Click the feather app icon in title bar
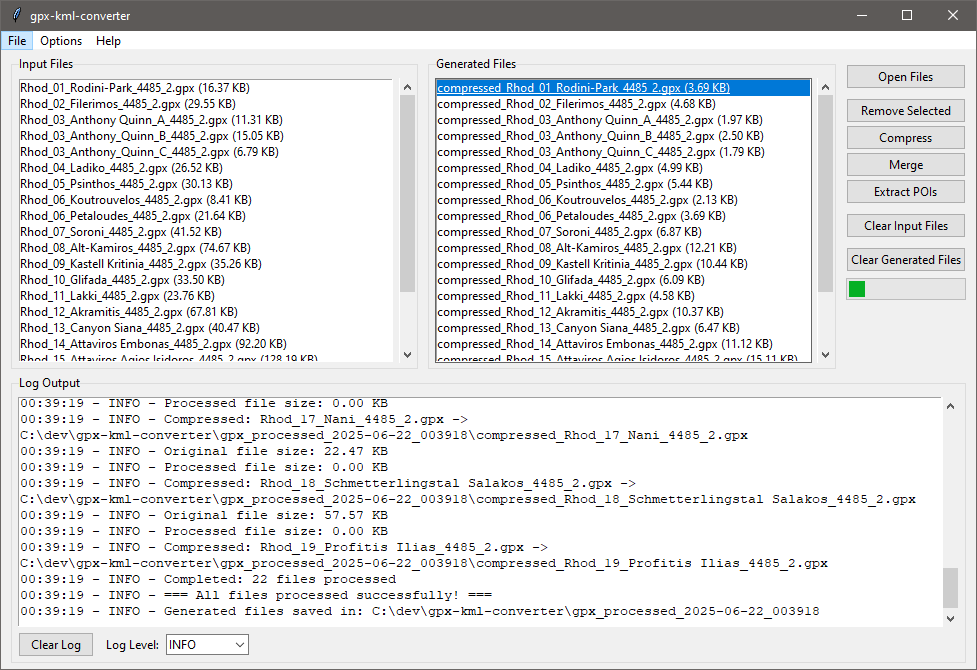Image resolution: width=977 pixels, height=670 pixels. point(17,15)
